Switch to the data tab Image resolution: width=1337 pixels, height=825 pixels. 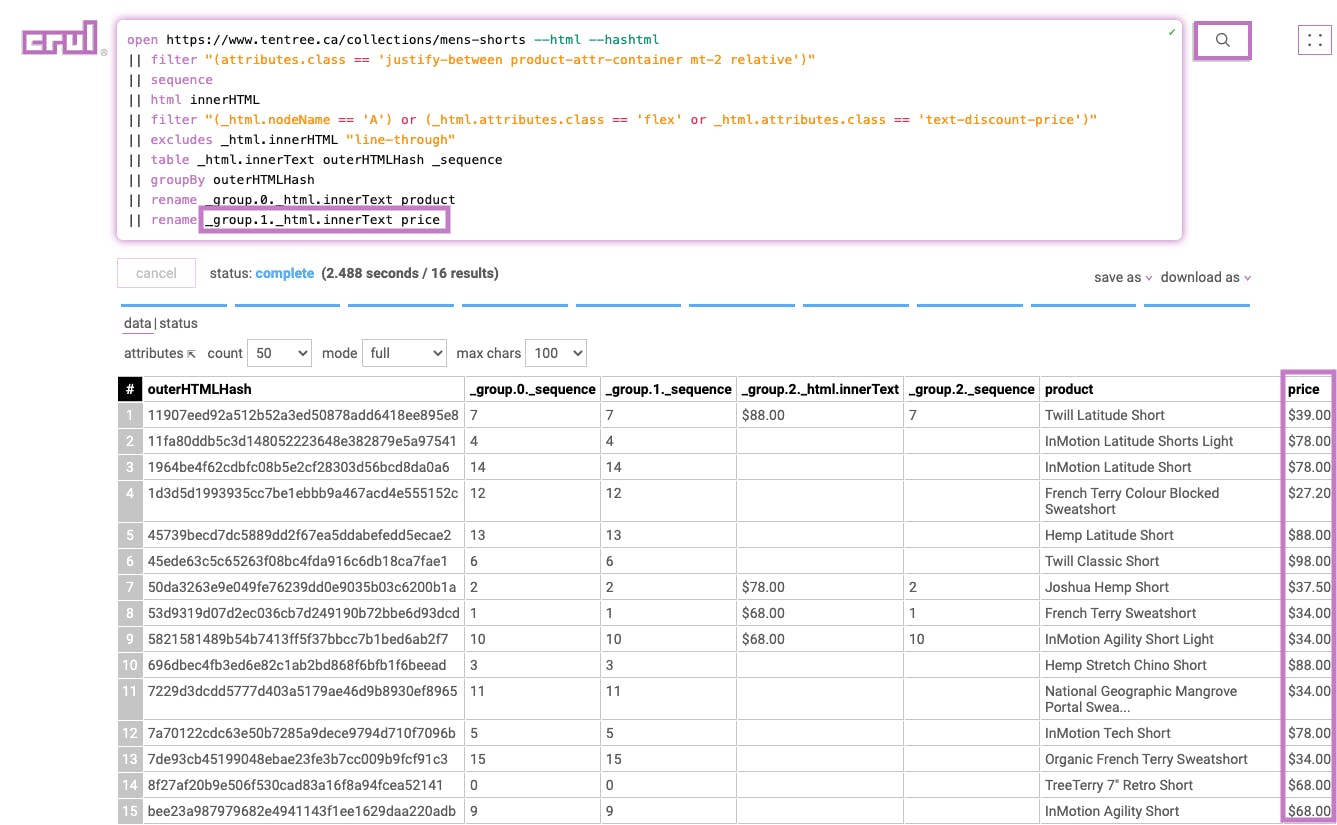(x=137, y=323)
